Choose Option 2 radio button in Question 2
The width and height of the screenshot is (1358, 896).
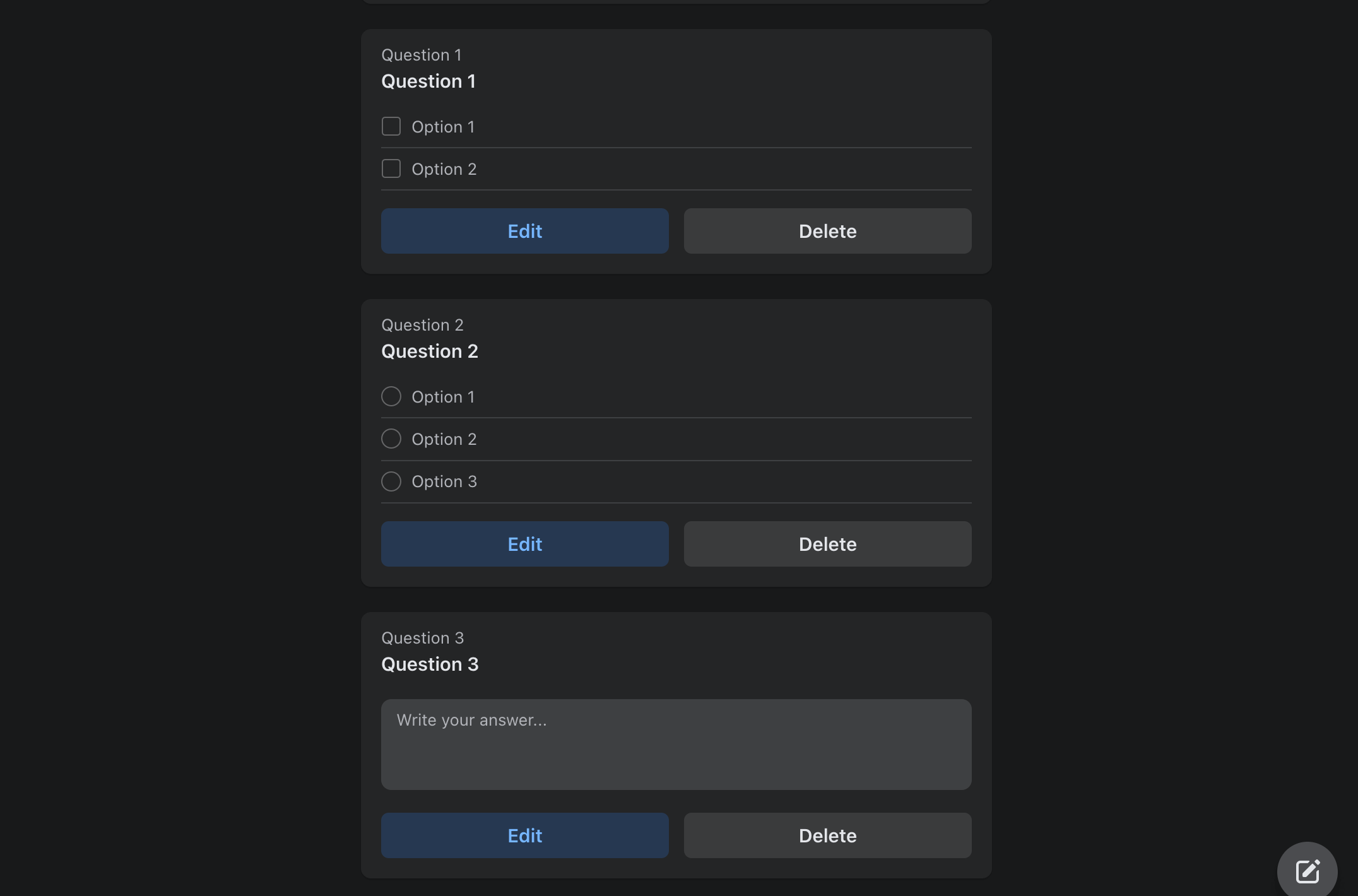coord(391,439)
